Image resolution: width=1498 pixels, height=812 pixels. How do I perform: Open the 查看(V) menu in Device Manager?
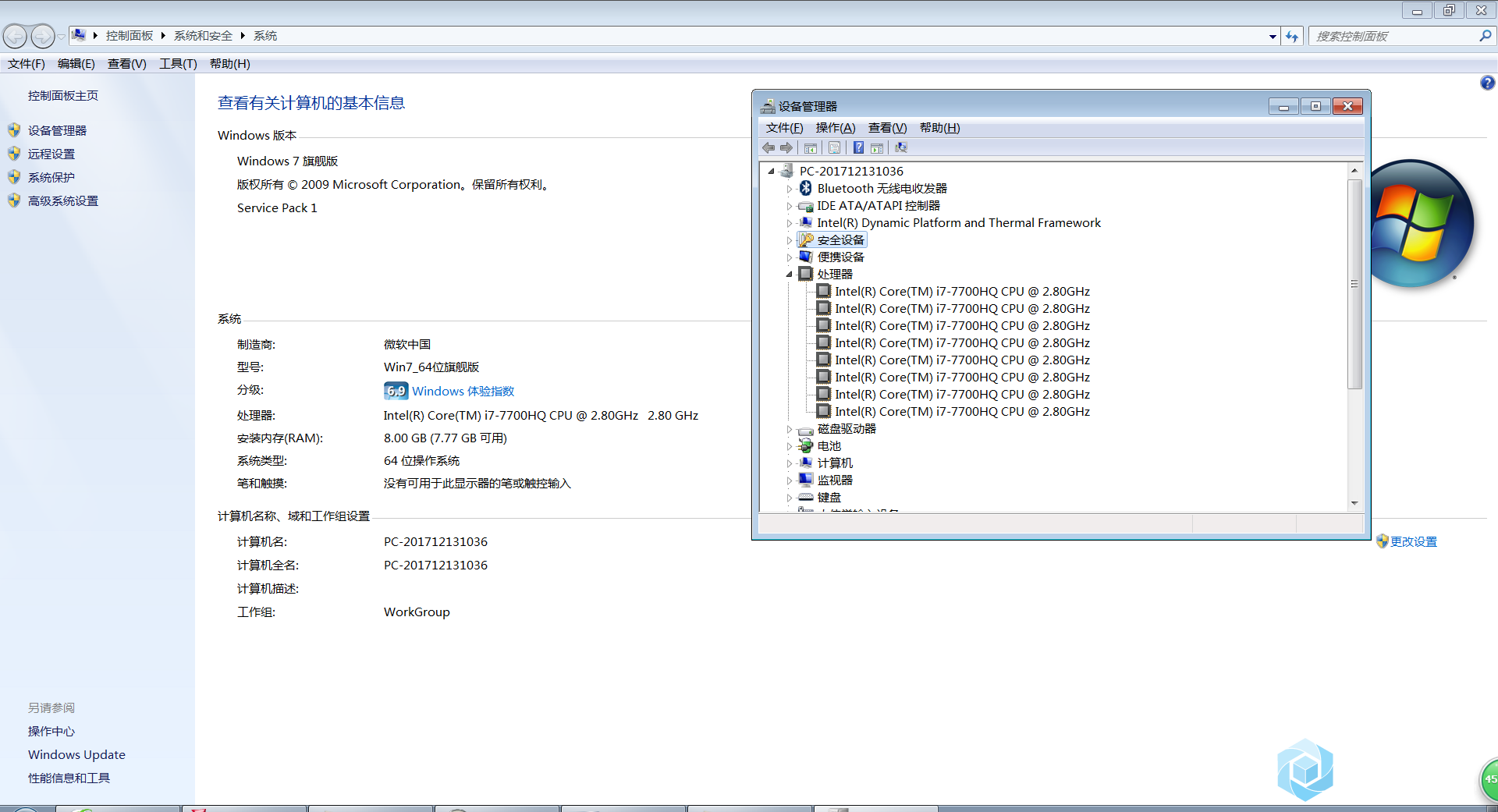(x=887, y=128)
